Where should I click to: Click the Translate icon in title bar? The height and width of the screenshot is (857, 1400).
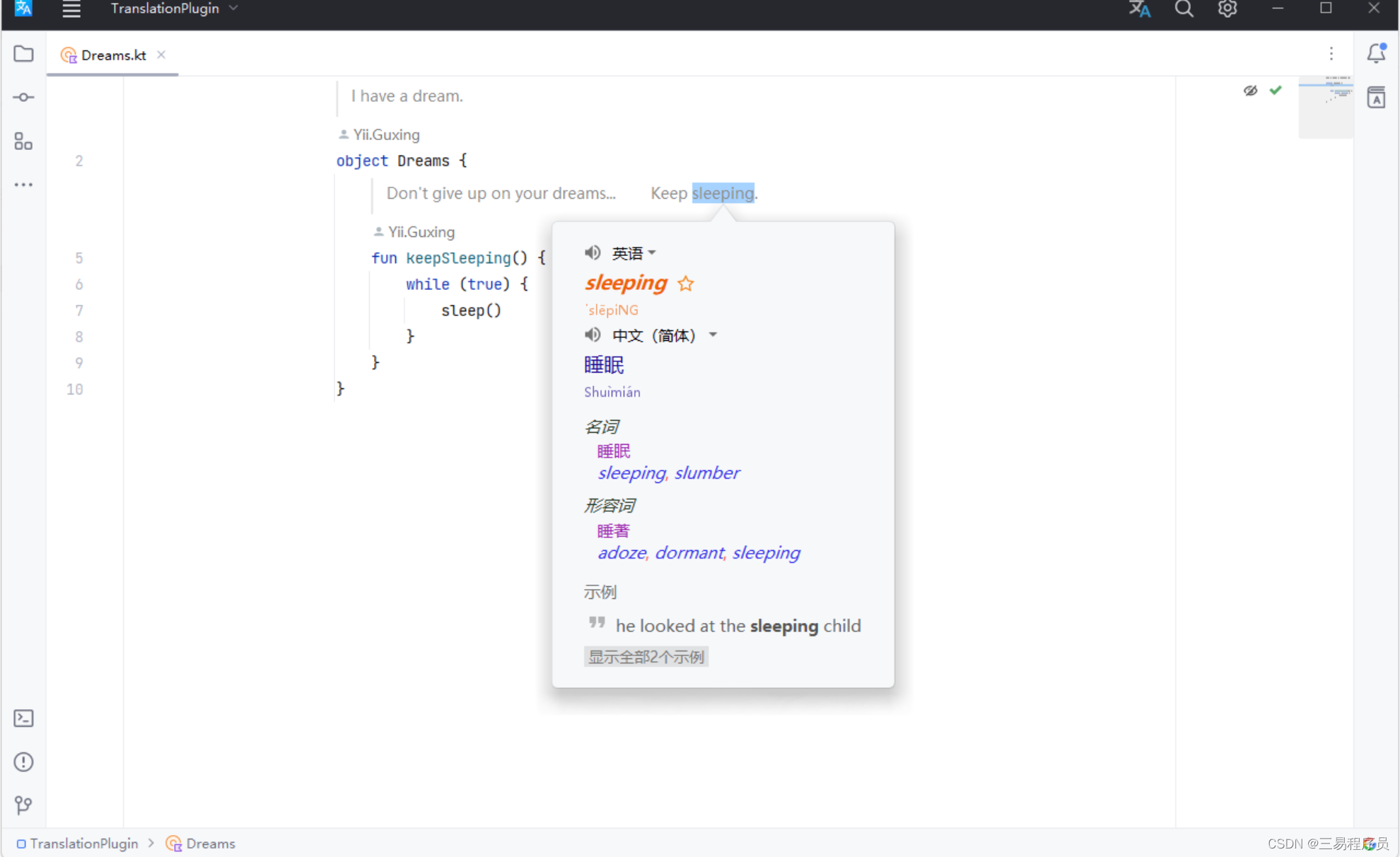point(1139,9)
